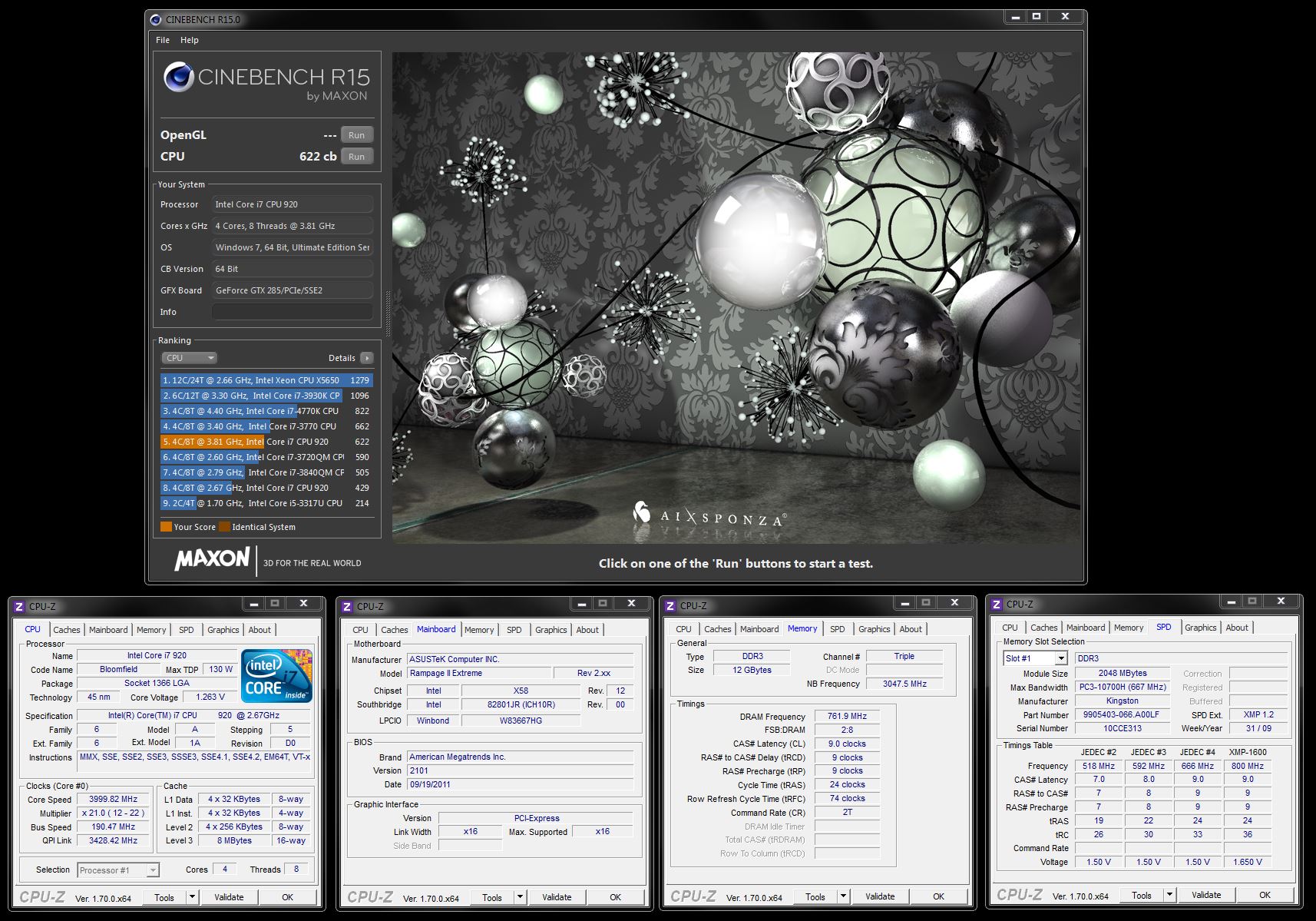The image size is (1316, 921).
Task: Open Tools dropdown arrow in Mainboard CPU-Z window
Action: click(521, 897)
